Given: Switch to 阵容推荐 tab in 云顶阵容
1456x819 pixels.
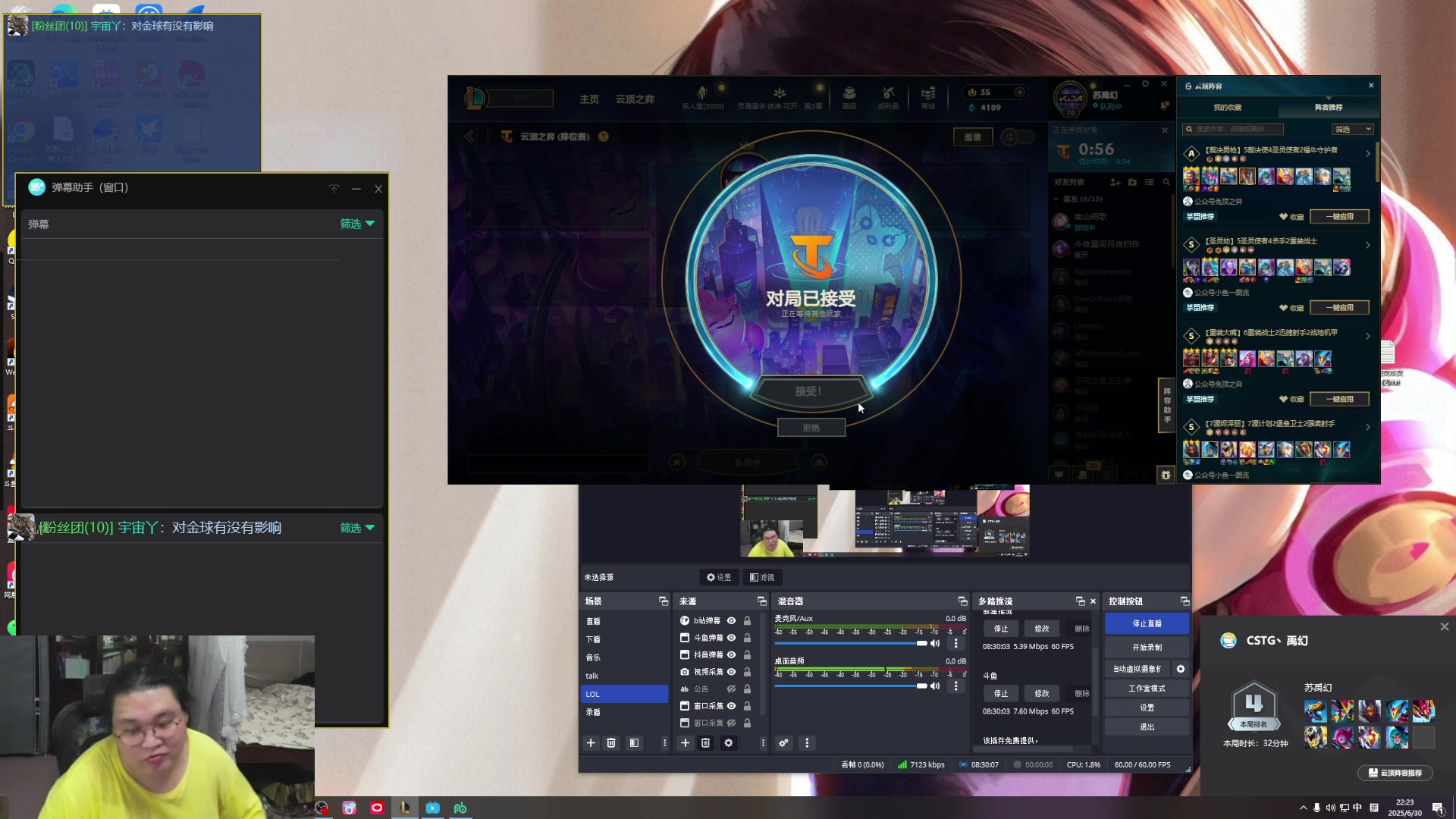Looking at the screenshot, I should coord(1328,107).
